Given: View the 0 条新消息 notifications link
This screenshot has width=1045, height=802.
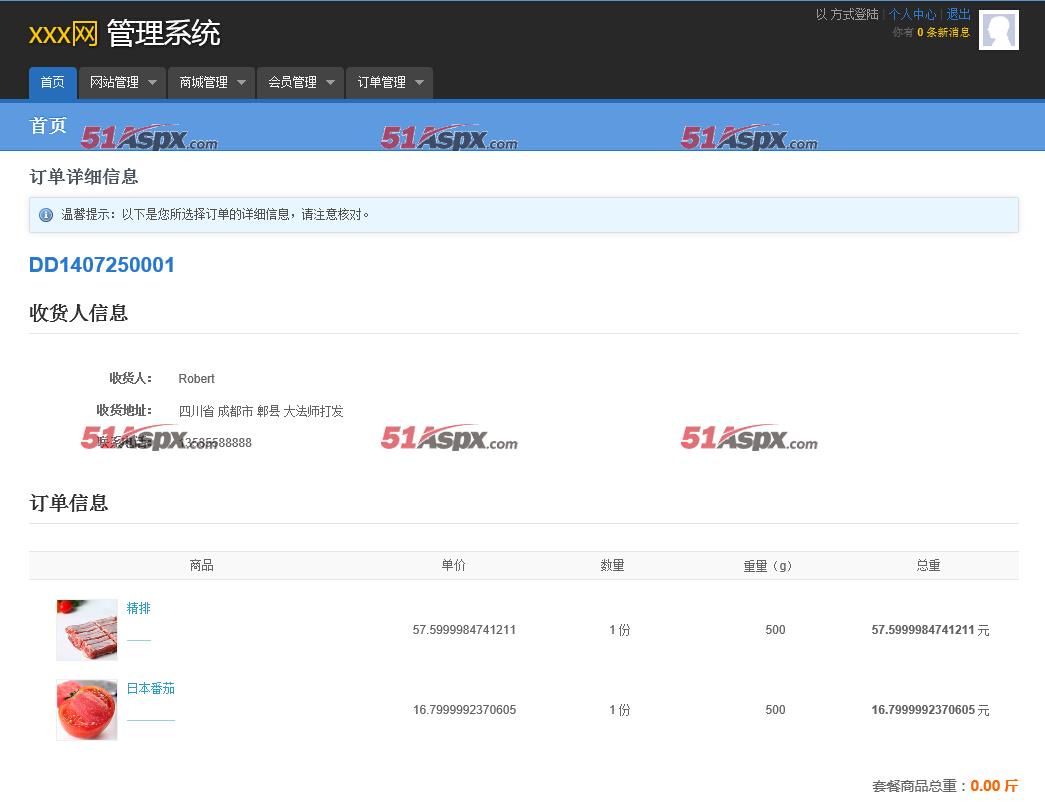Looking at the screenshot, I should coord(943,32).
